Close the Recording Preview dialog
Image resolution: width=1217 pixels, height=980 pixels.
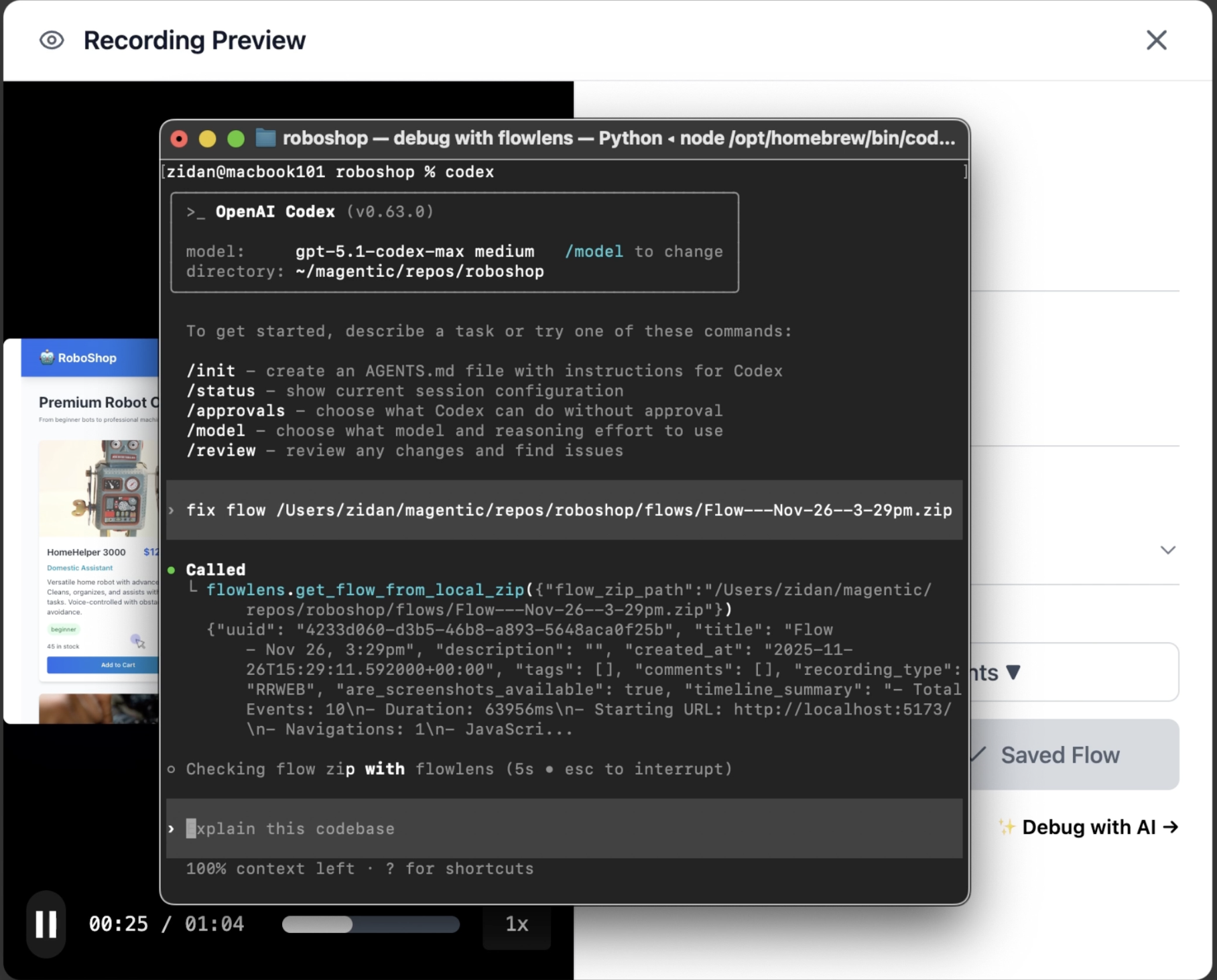point(1156,40)
